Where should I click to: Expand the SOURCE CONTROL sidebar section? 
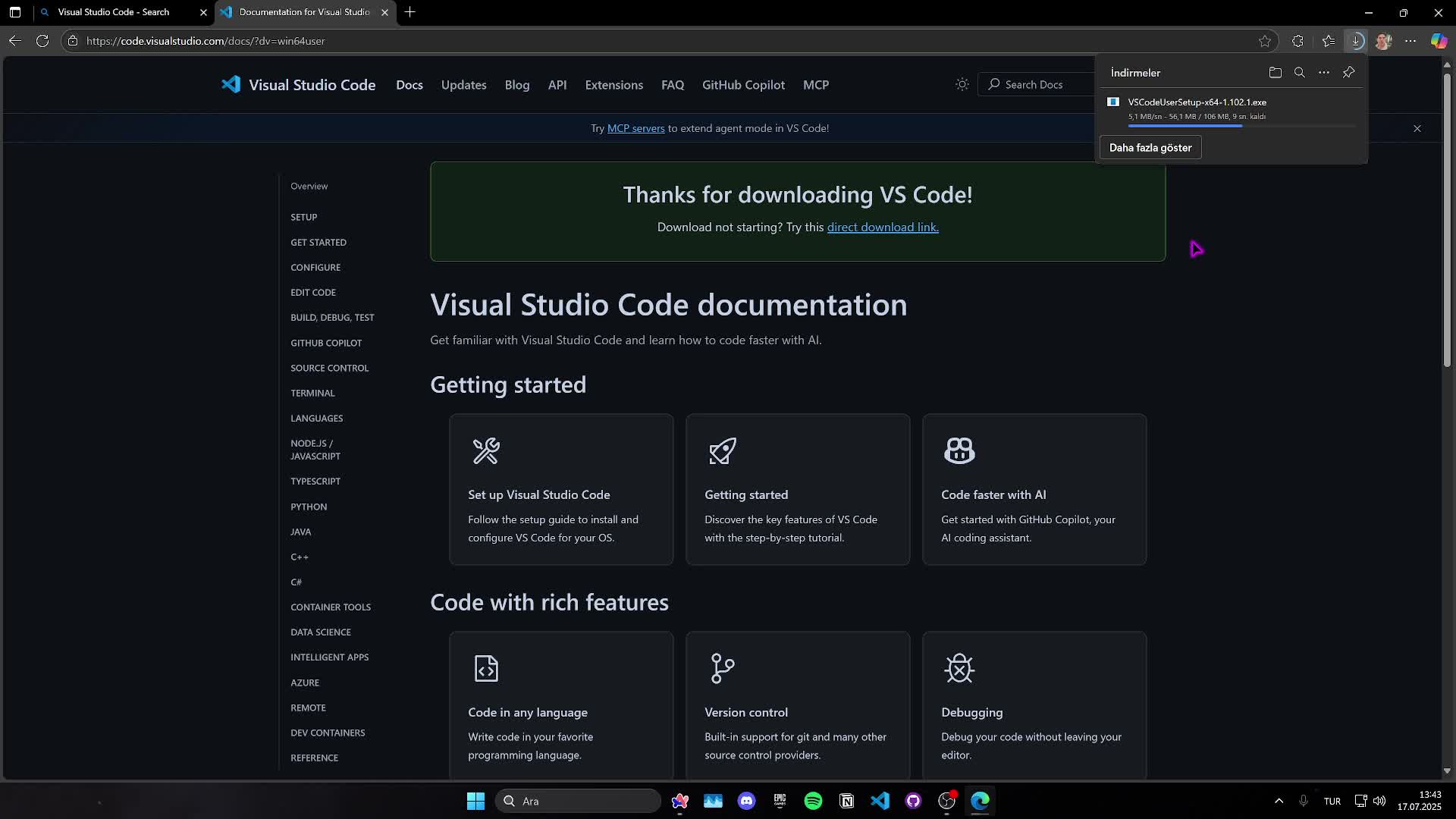pos(329,368)
